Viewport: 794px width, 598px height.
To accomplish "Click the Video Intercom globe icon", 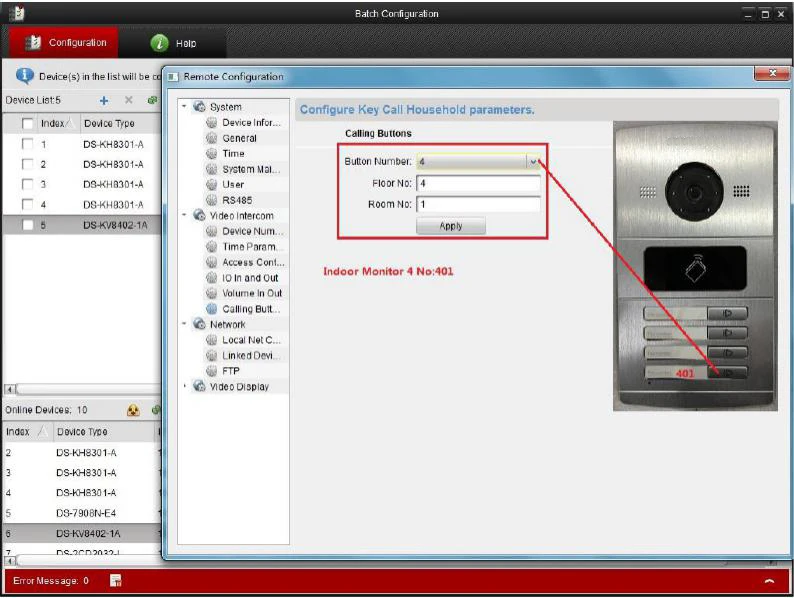I will click(200, 215).
